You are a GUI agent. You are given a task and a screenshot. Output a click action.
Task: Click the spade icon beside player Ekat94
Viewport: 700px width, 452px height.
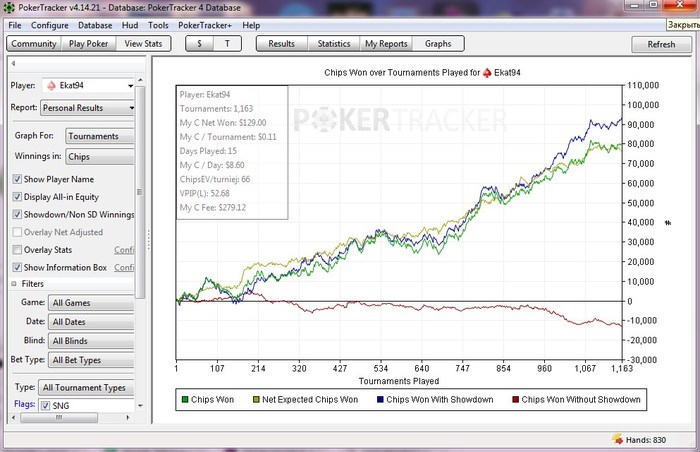[x=52, y=85]
